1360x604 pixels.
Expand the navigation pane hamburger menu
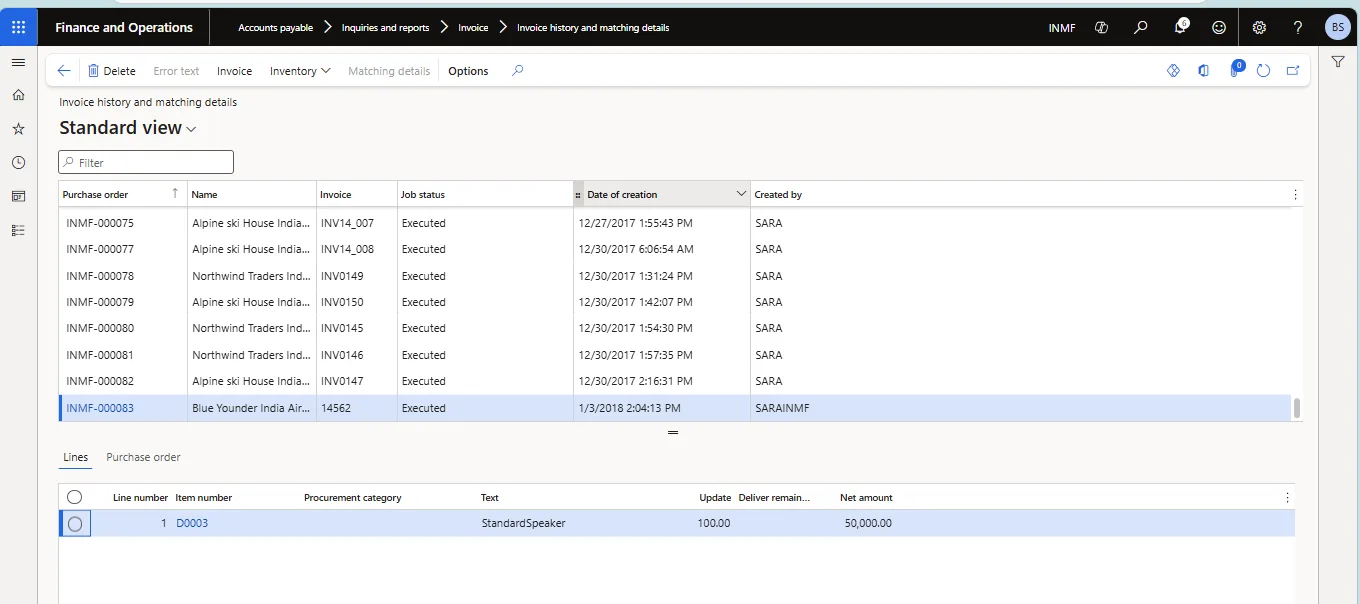(18, 62)
